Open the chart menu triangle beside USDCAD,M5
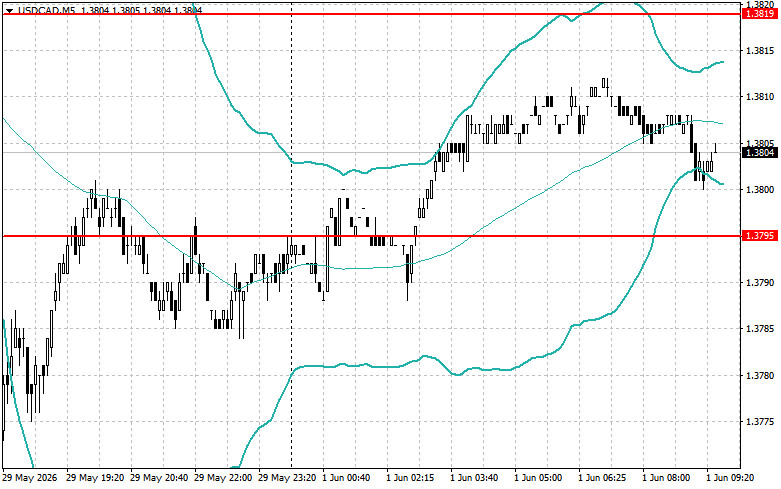781x489 pixels. click(x=9, y=10)
